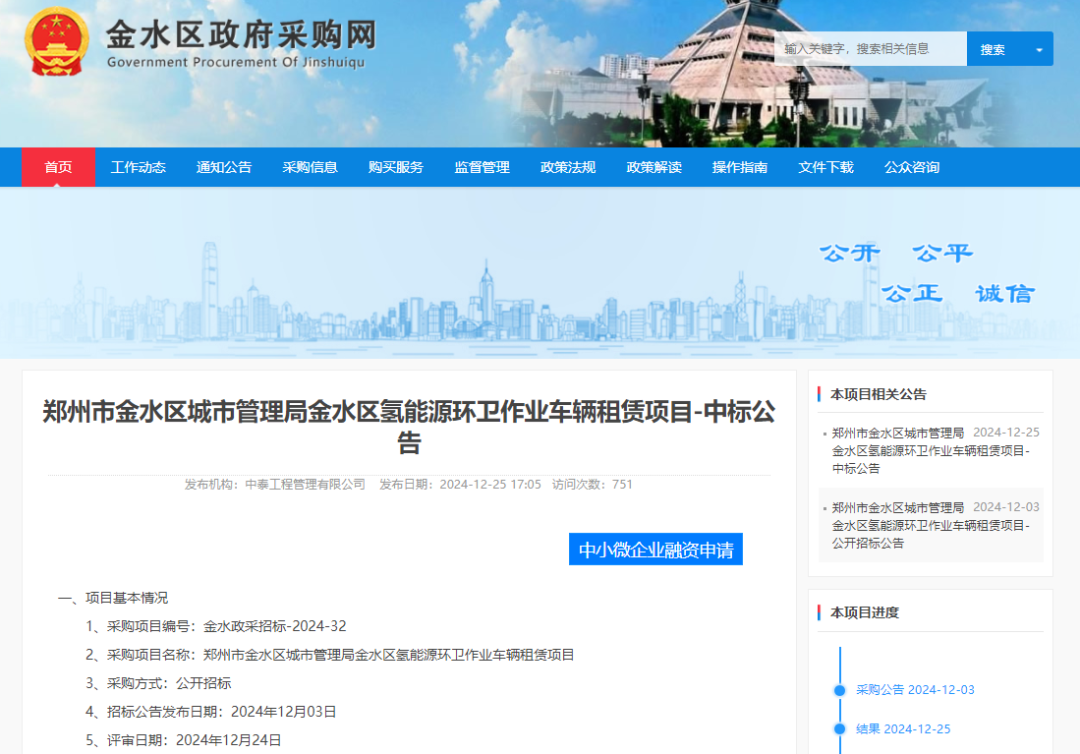
Task: Click 采购项目编号 金水政采招标-2024-32 line
Action: click(216, 627)
